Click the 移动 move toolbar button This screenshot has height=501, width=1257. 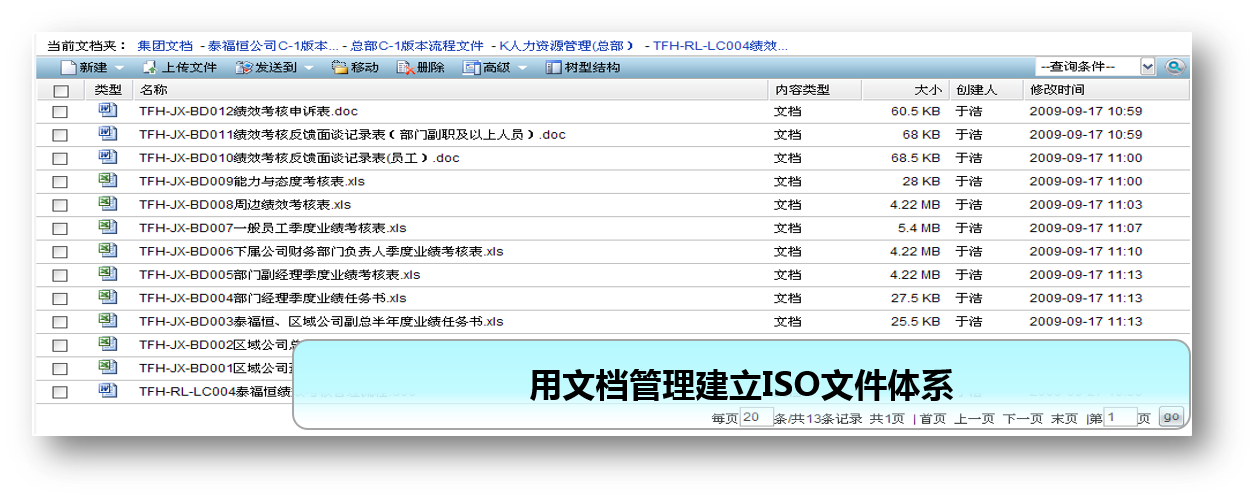(355, 68)
